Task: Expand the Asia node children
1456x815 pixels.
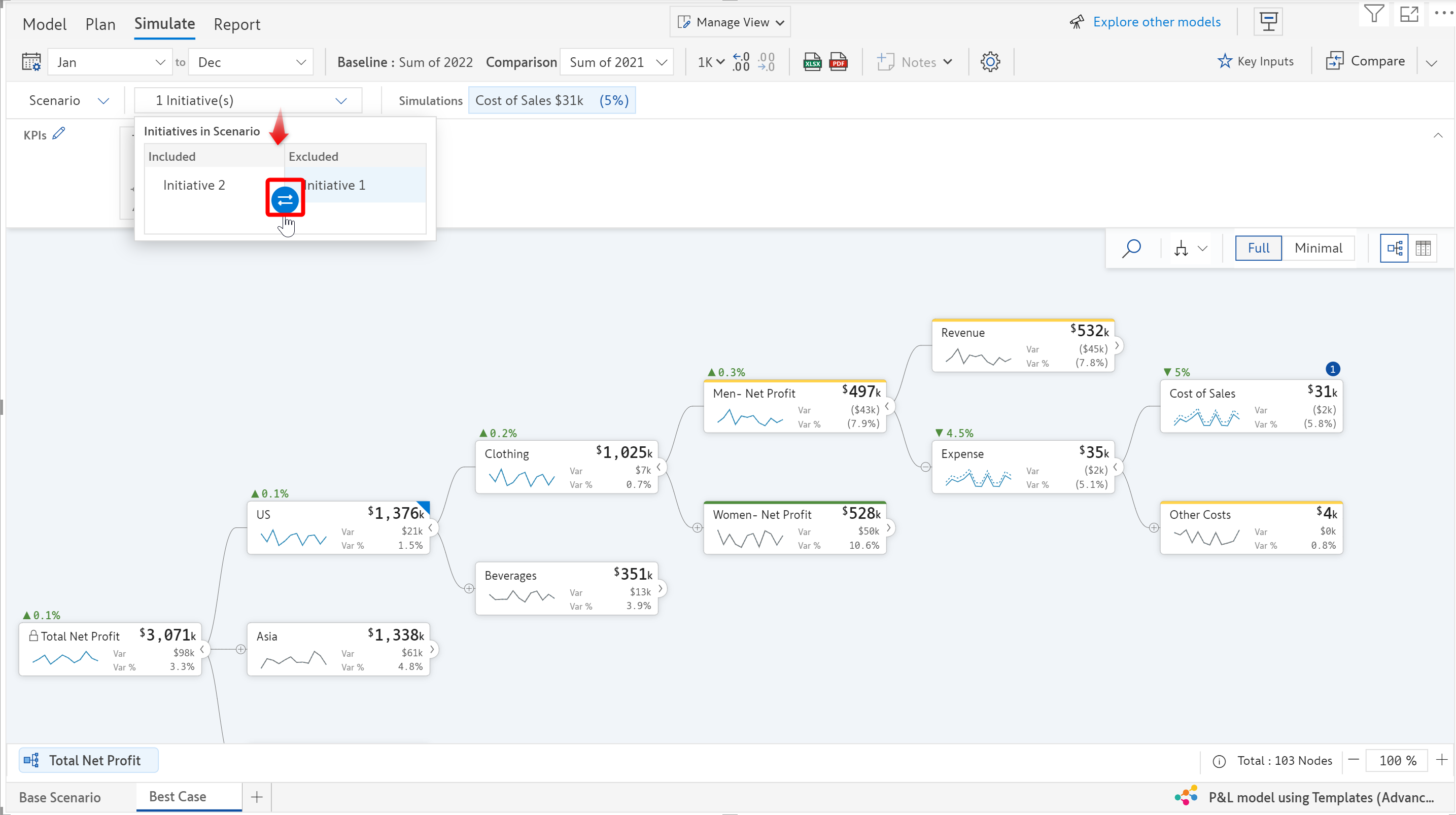Action: pos(432,649)
